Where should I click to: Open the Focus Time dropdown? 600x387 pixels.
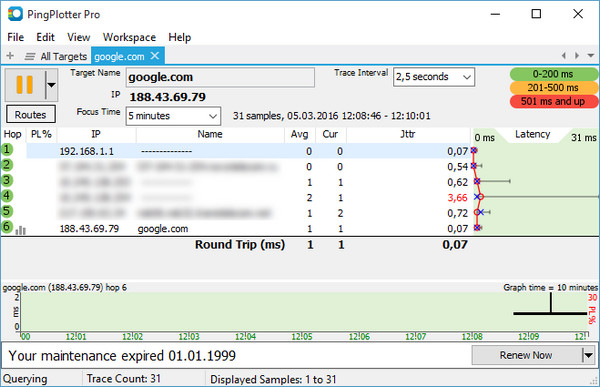point(173,116)
